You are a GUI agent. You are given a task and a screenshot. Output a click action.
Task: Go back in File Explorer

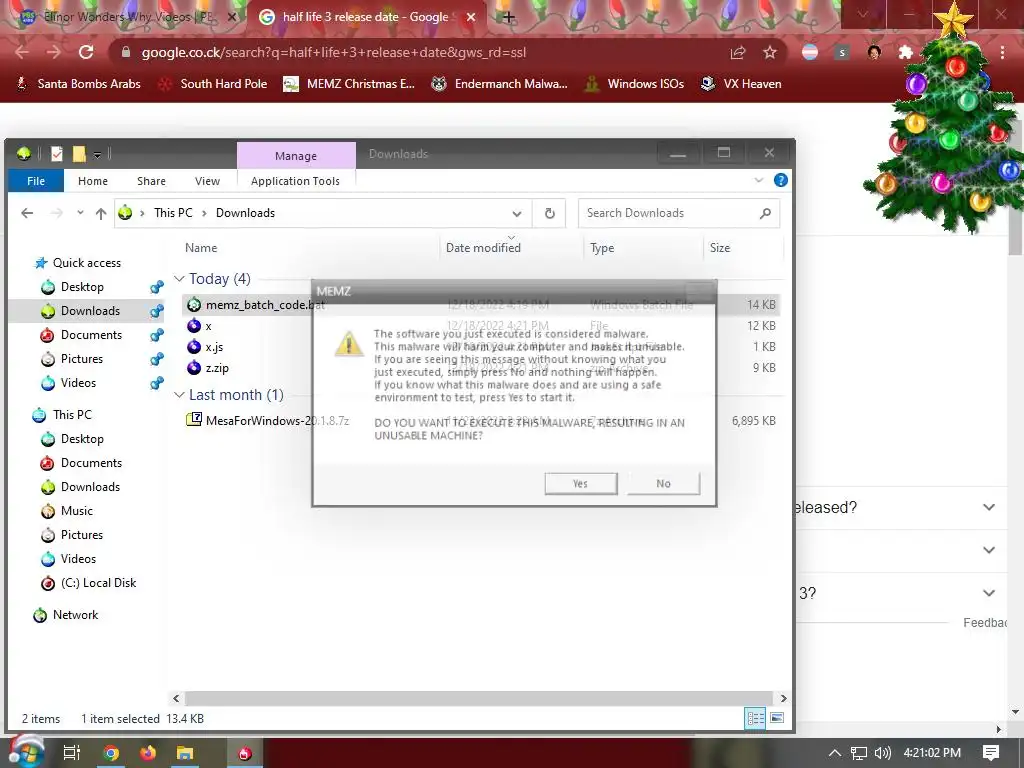click(27, 213)
